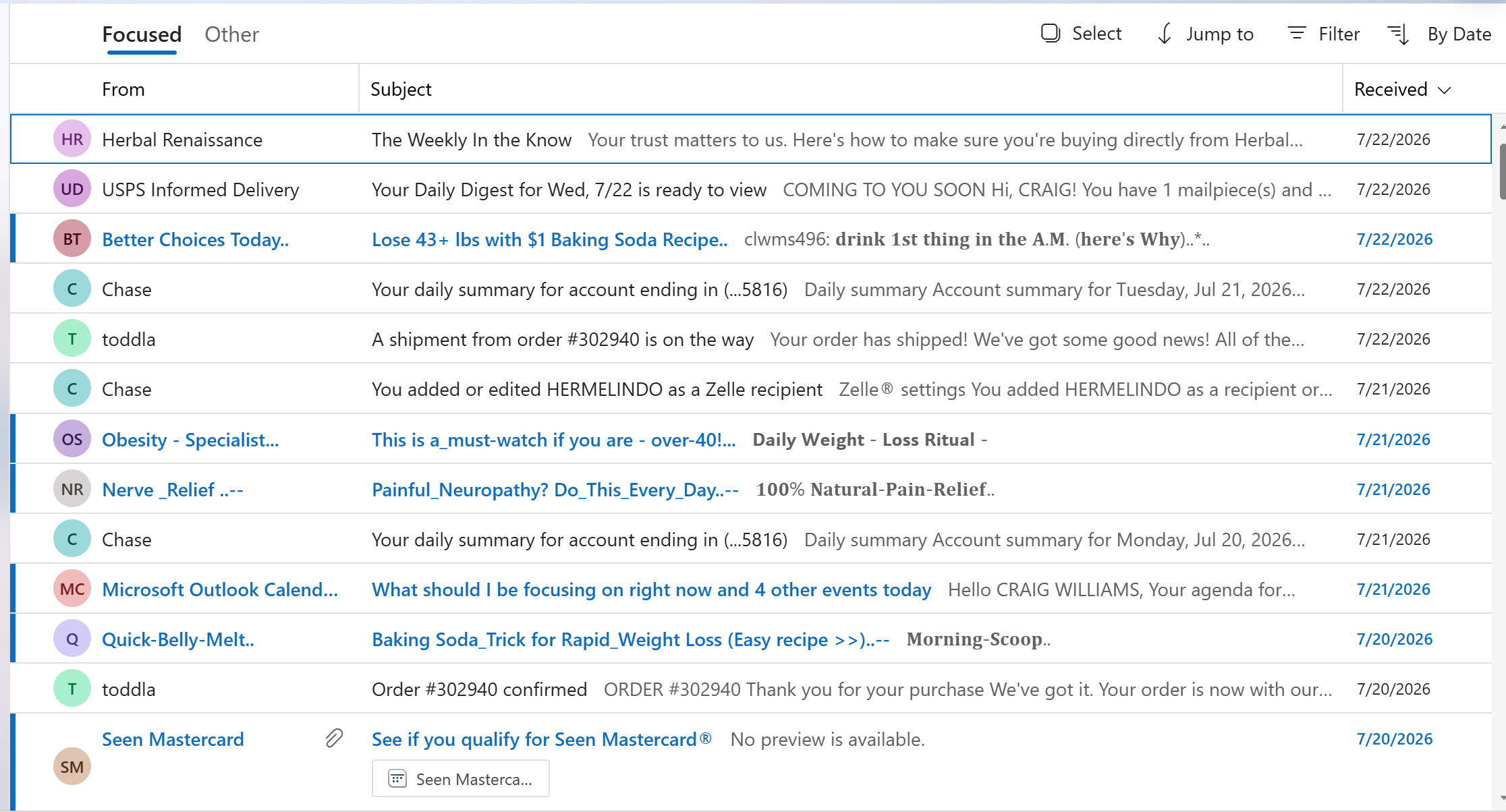Click sender name Quick-Belly-Melt..
1506x812 pixels.
[178, 639]
